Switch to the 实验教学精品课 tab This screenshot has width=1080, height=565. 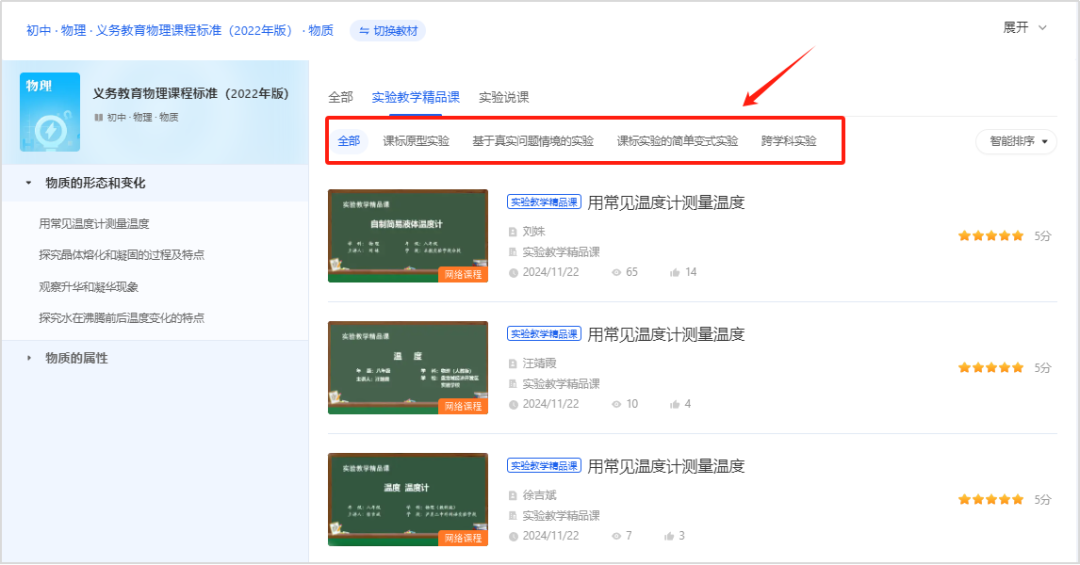[x=415, y=97]
